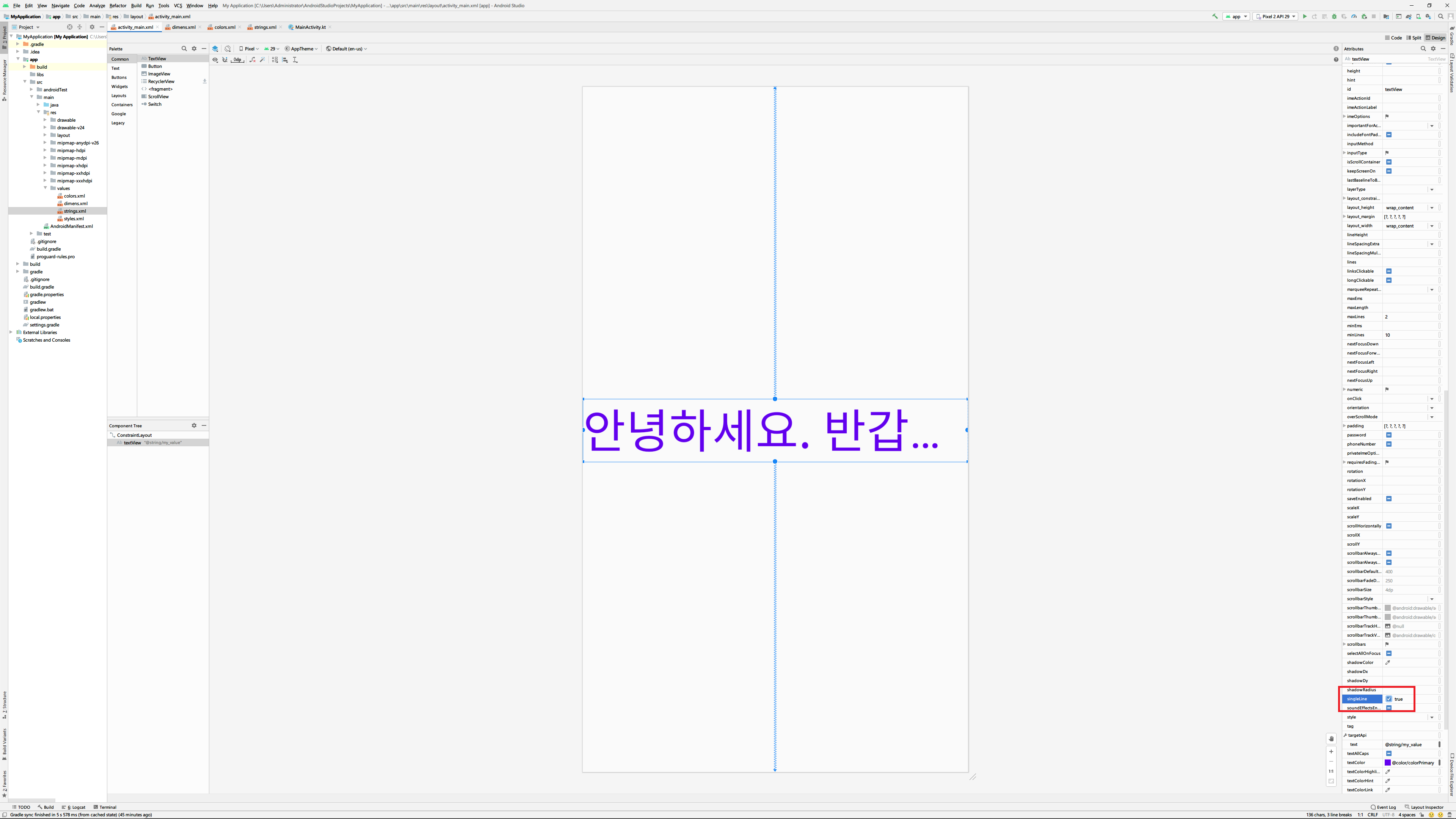Click Infer Constraints magic wand icon
Screen dimensions: 1456x819
(263, 60)
